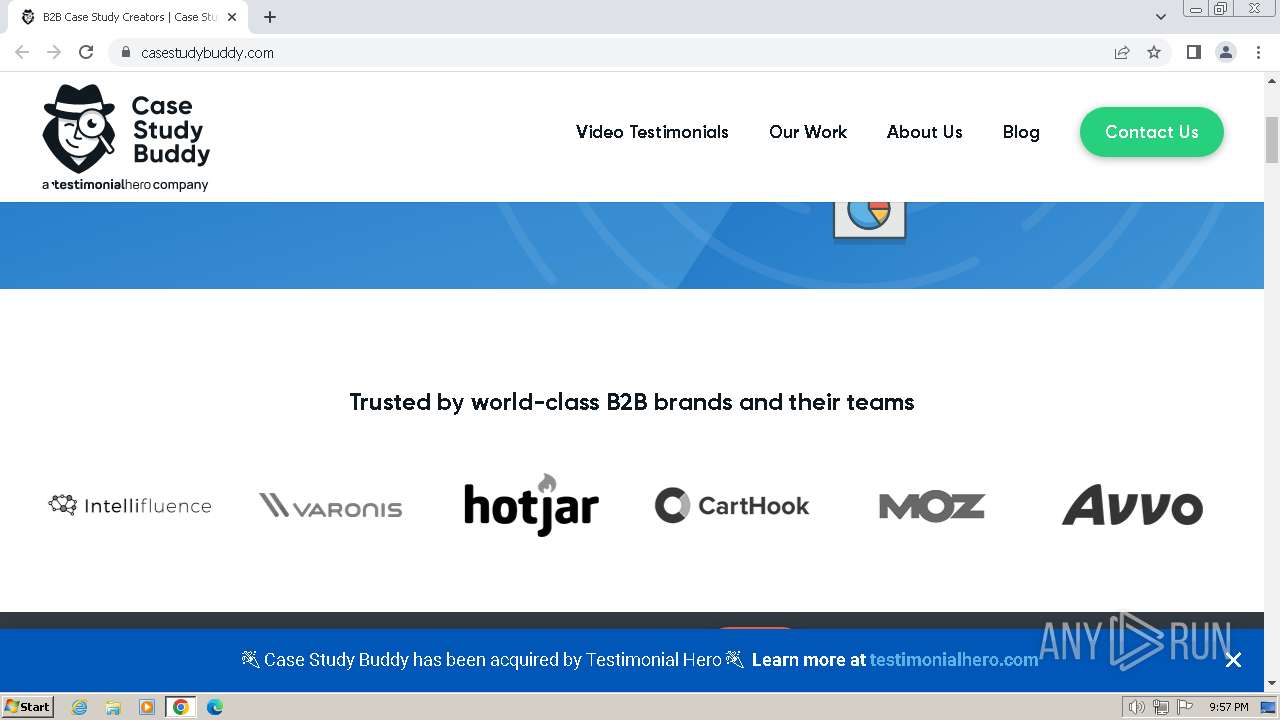Launch Internet Explorer from the taskbar

(x=79, y=707)
